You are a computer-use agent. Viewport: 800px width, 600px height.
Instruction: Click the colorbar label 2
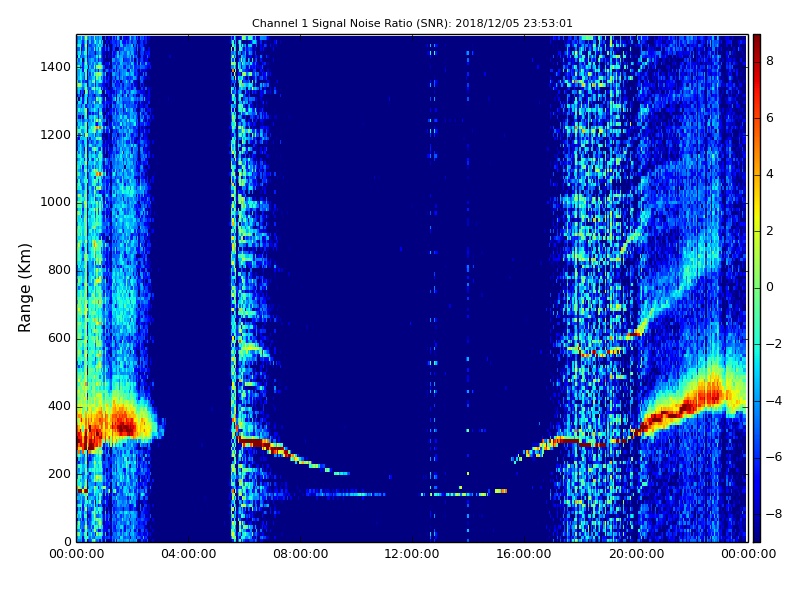[x=770, y=231]
